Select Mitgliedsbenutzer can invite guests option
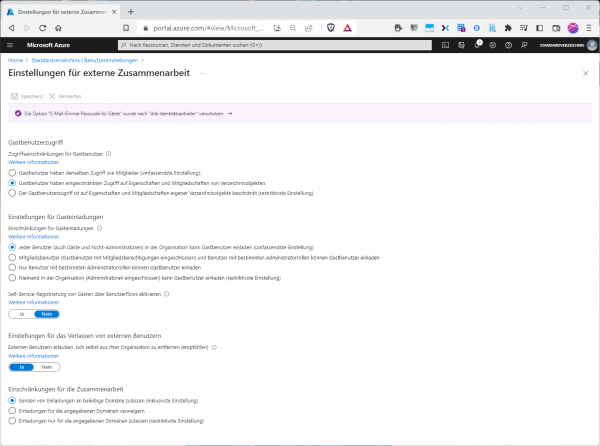Screen dimensions: 600x446 (x=12, y=257)
